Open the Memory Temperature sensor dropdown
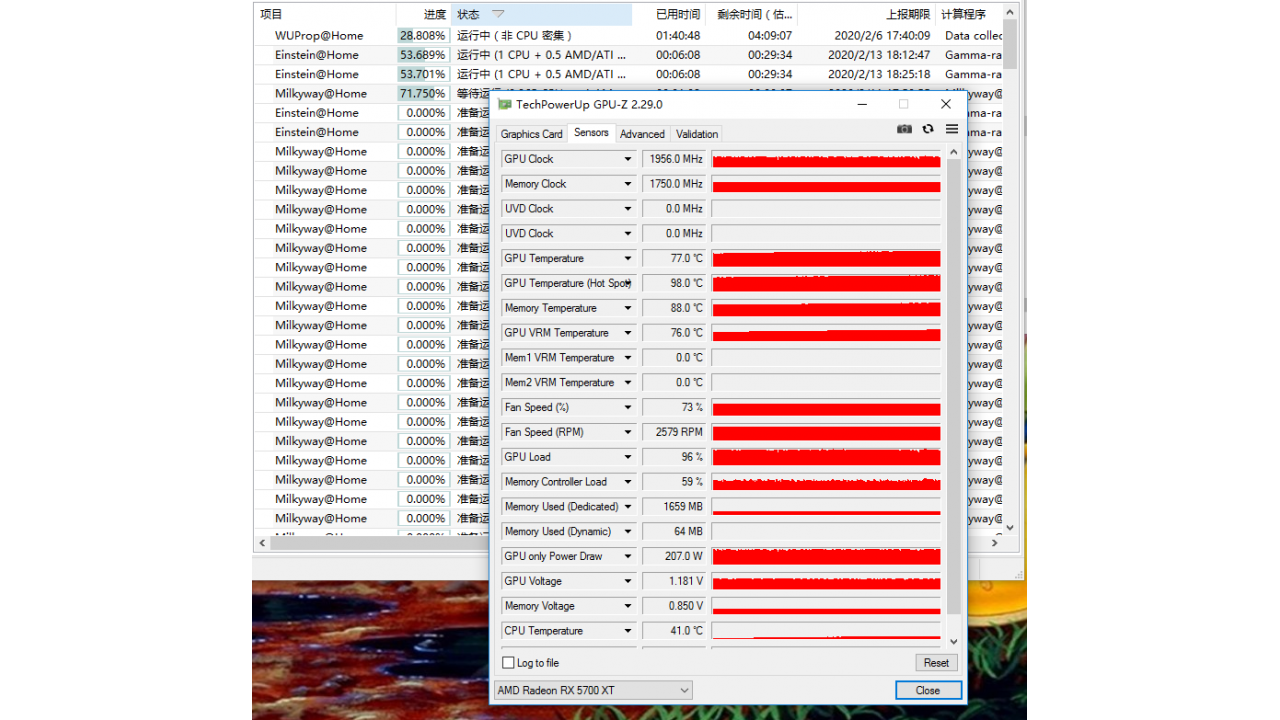The width and height of the screenshot is (1280, 720). 628,308
